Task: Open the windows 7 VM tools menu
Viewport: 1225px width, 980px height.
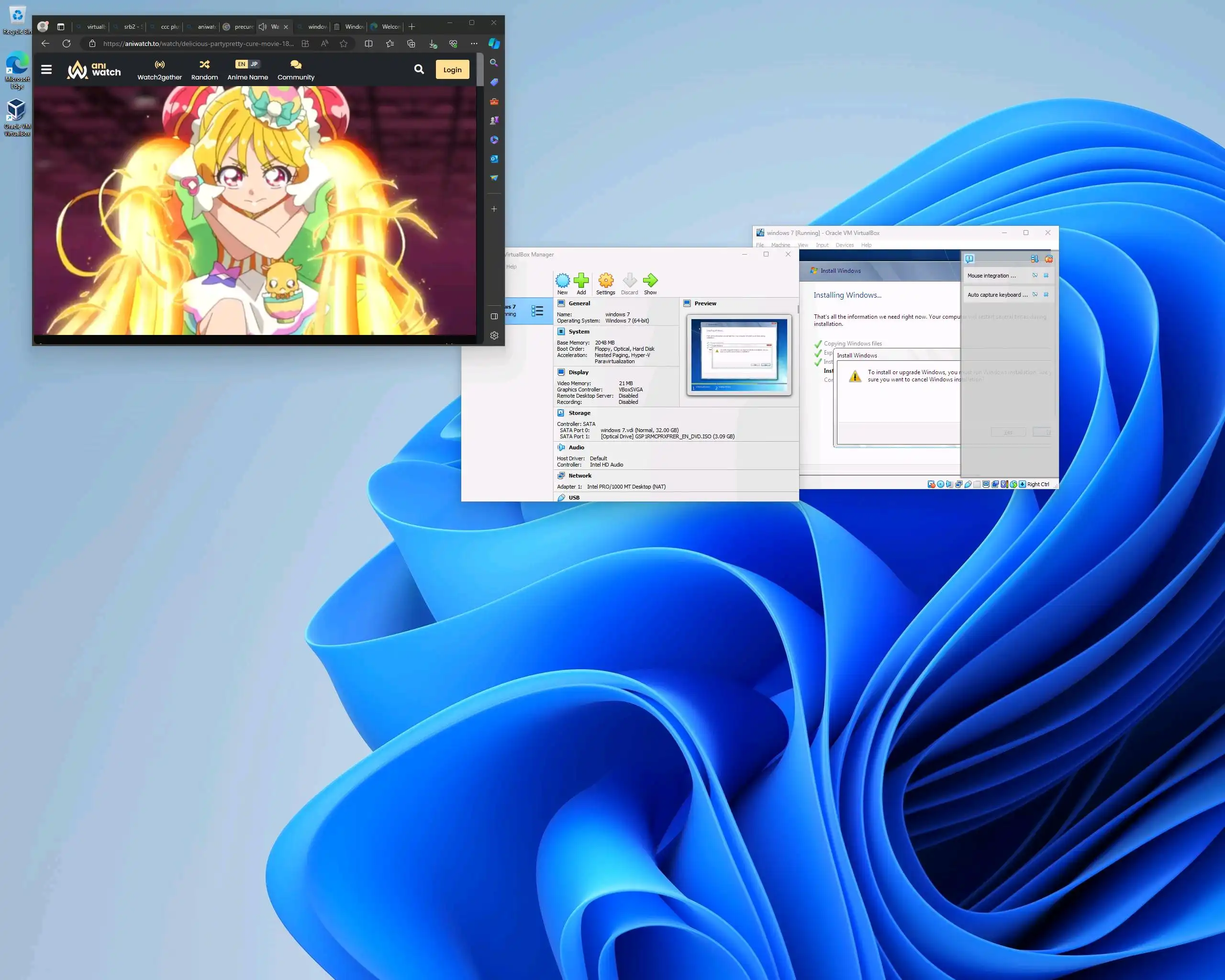Action: point(537,311)
